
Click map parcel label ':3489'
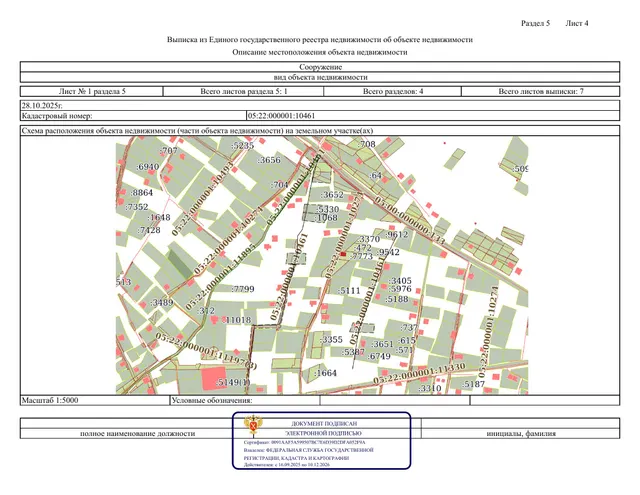pyautogui.click(x=162, y=303)
